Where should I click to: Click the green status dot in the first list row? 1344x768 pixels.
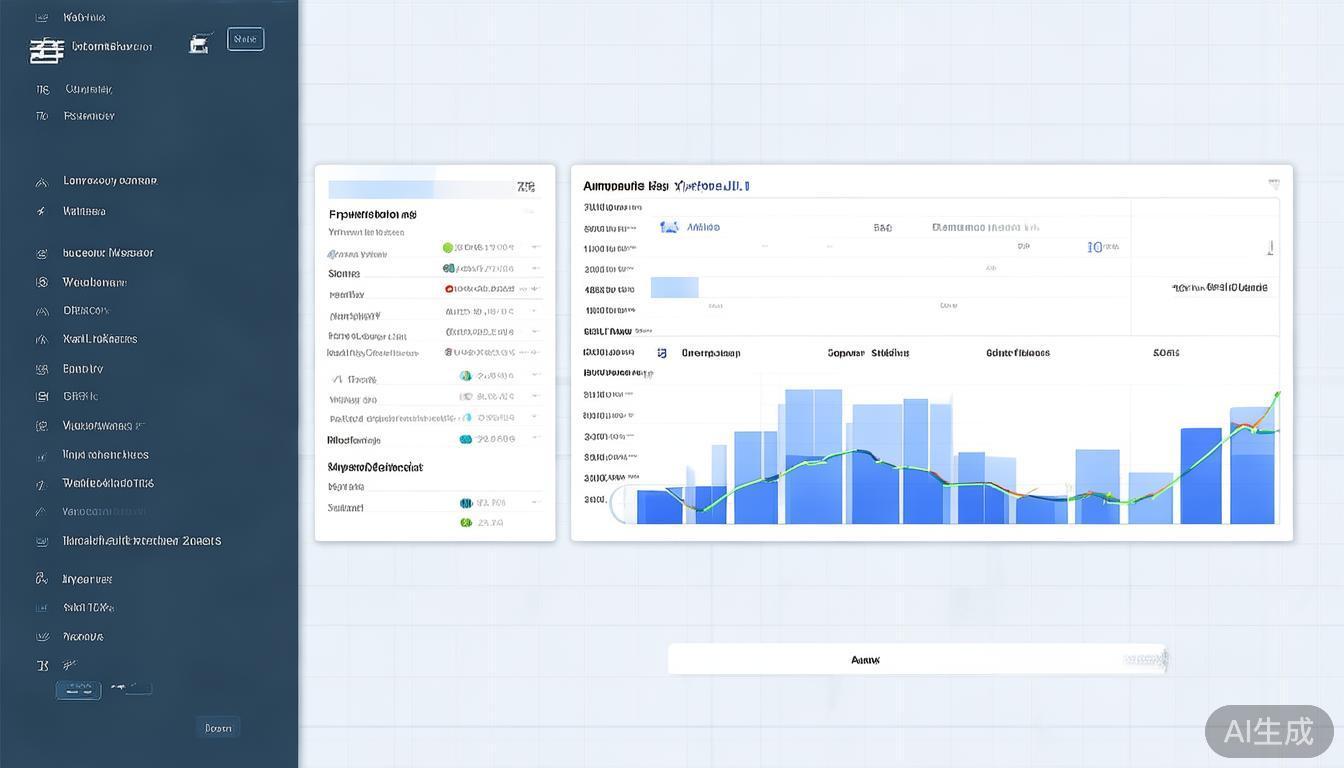[x=447, y=247]
